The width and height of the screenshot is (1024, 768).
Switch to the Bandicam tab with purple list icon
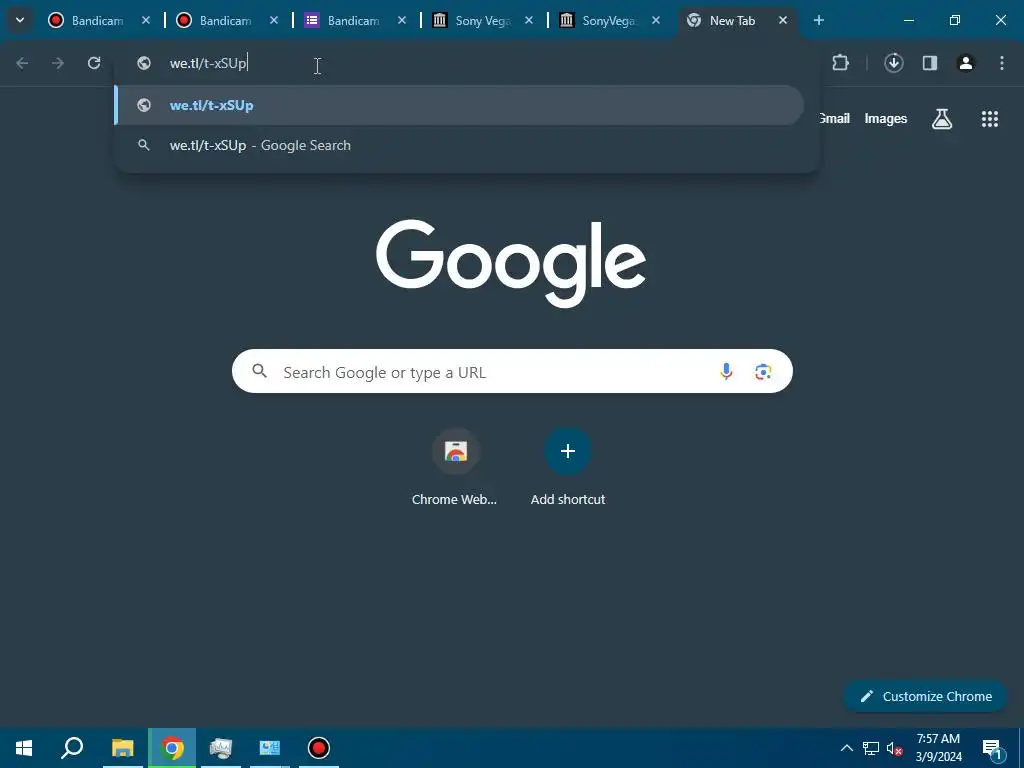pos(353,21)
